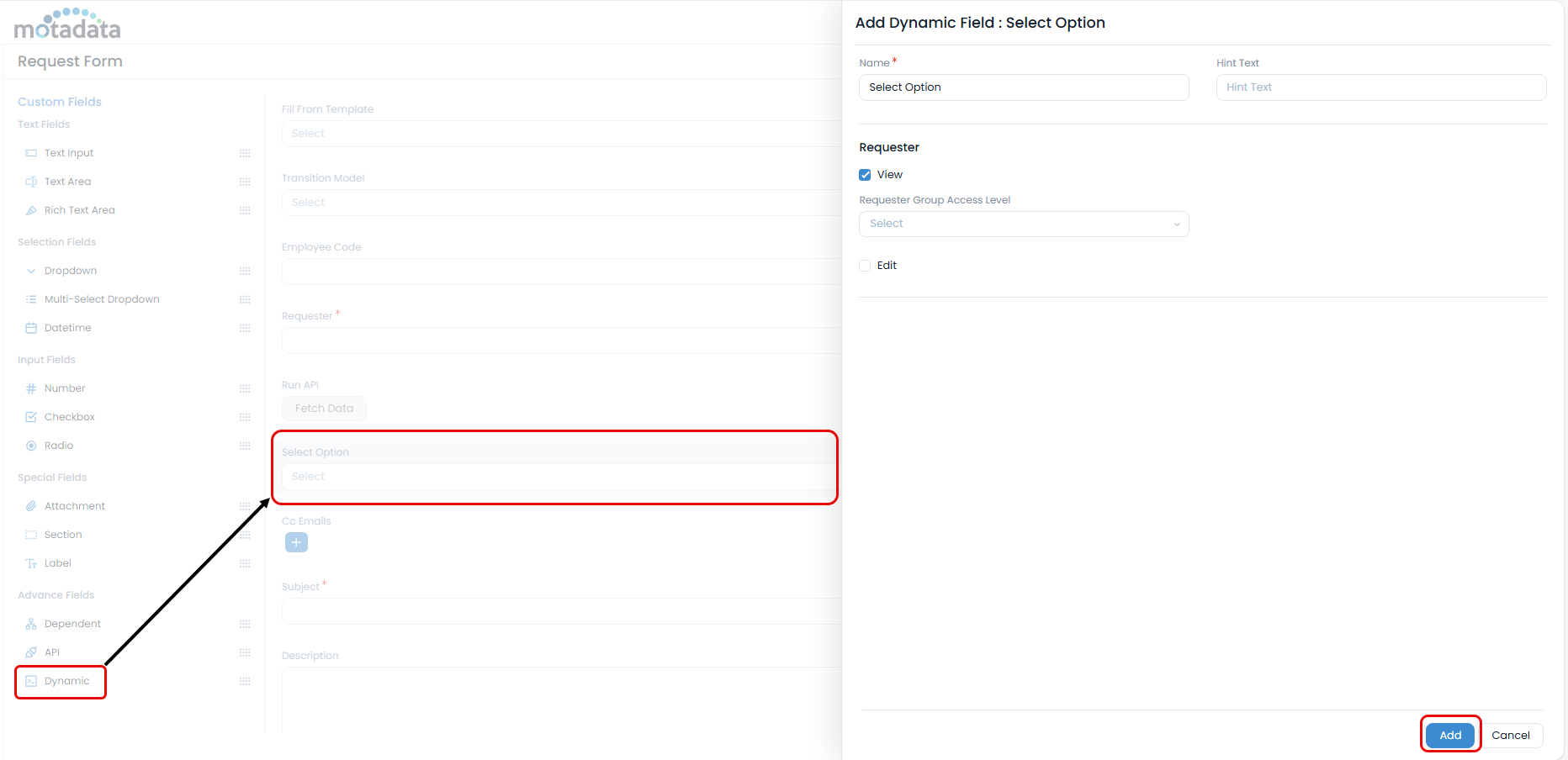Click the Section field icon
This screenshot has height=760, width=1568.
click(x=31, y=535)
